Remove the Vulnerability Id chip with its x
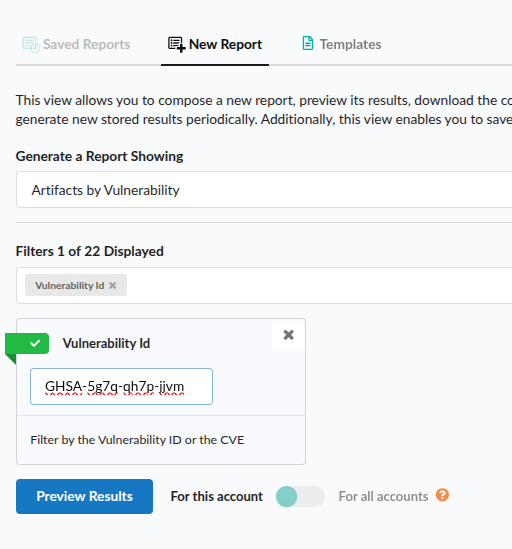 click(112, 285)
